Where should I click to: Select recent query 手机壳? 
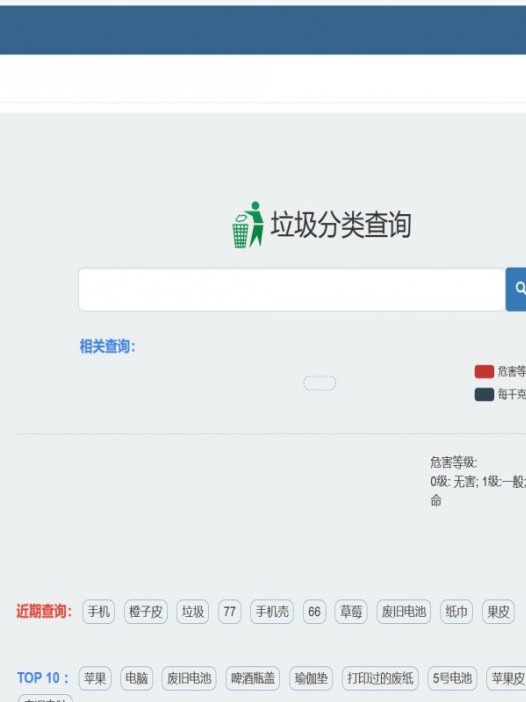pos(272,612)
